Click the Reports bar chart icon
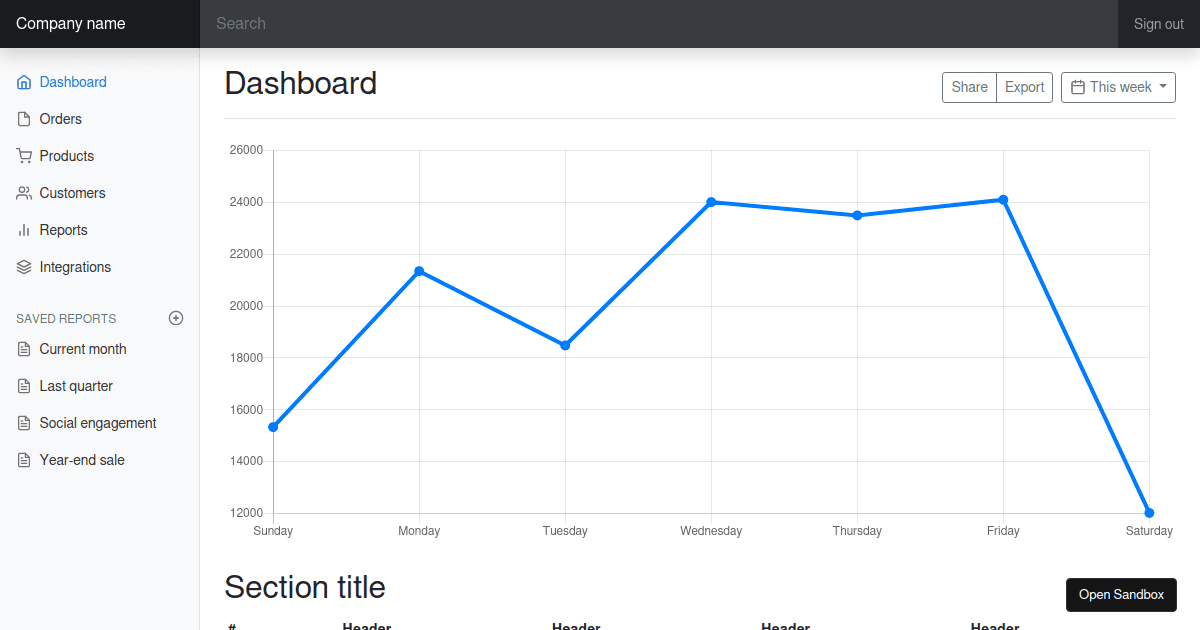Screen dimensions: 1200x630 pos(24,231)
